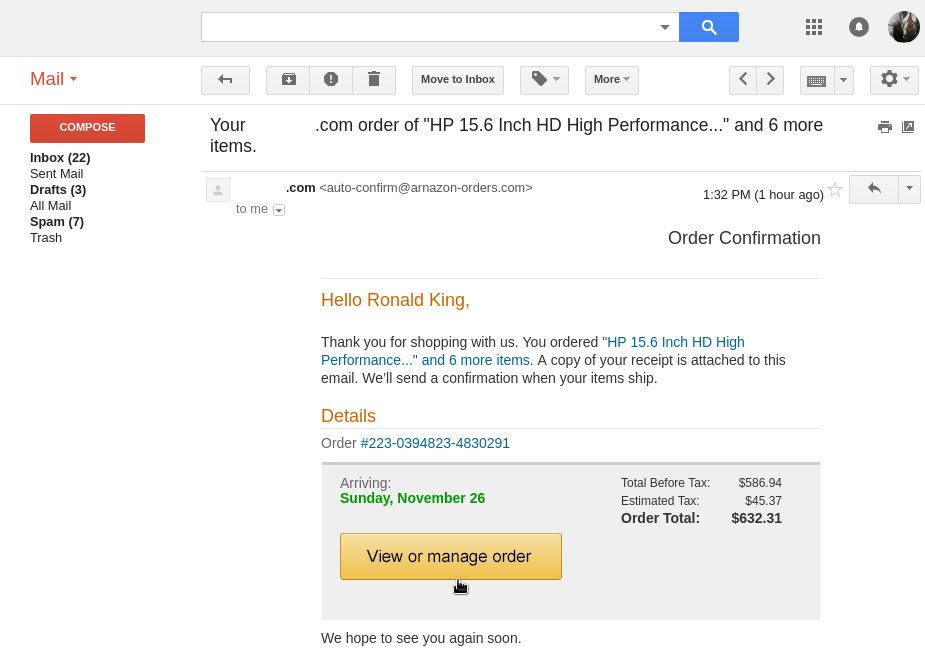Screen dimensions: 925x655
Task: Go to the Spam (7) folder
Action: click(56, 222)
